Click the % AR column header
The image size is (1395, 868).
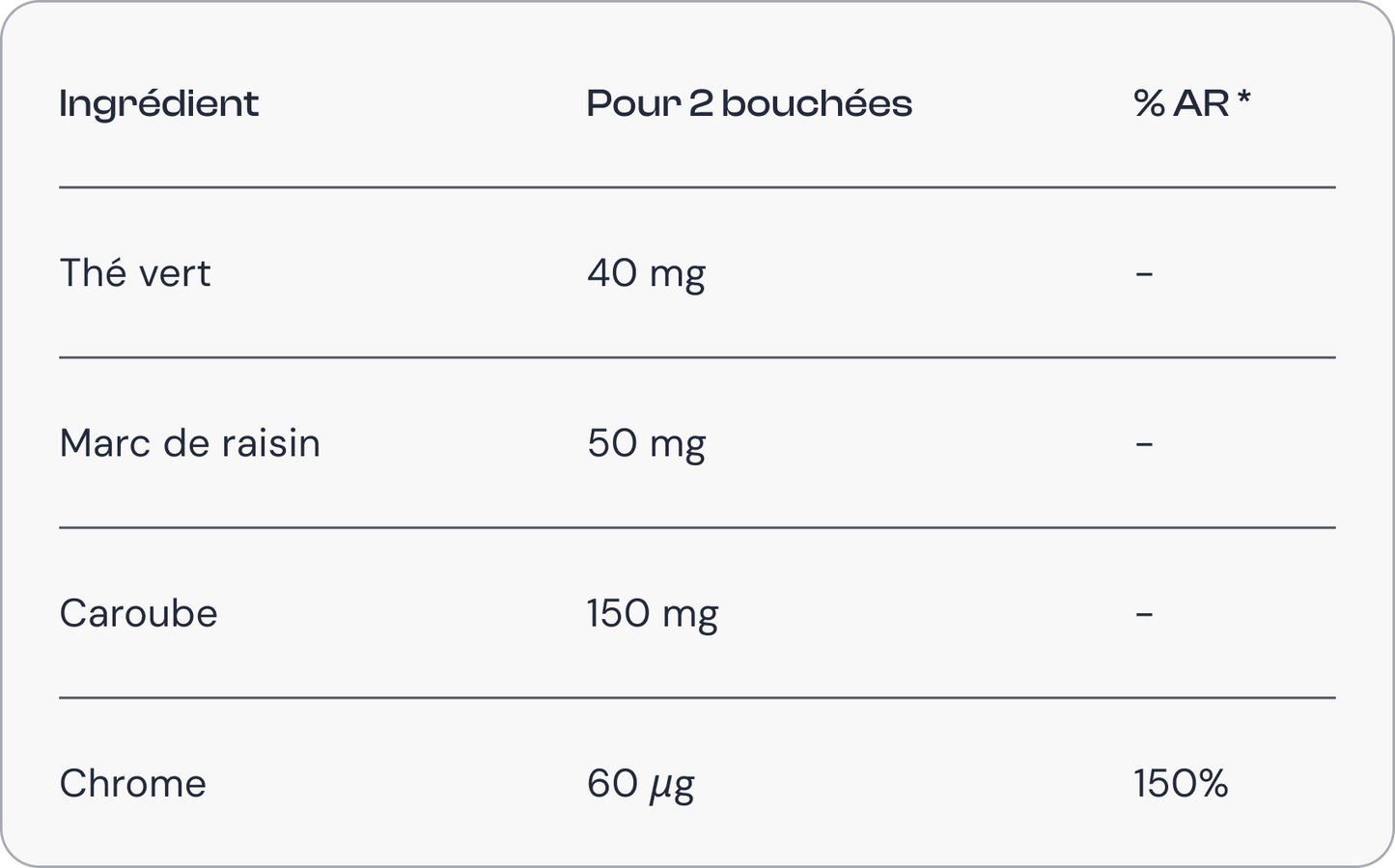coord(1182,104)
